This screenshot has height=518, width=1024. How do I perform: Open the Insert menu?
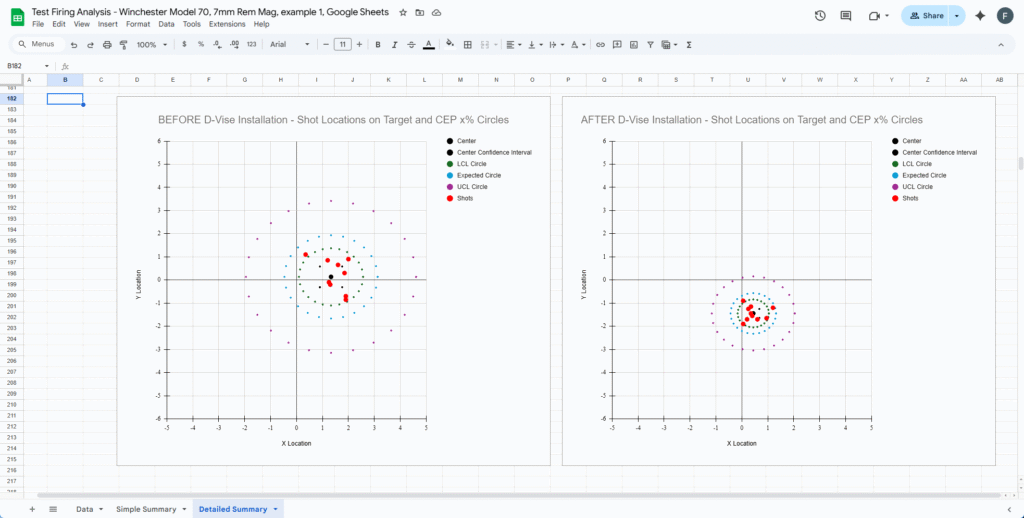(x=108, y=24)
